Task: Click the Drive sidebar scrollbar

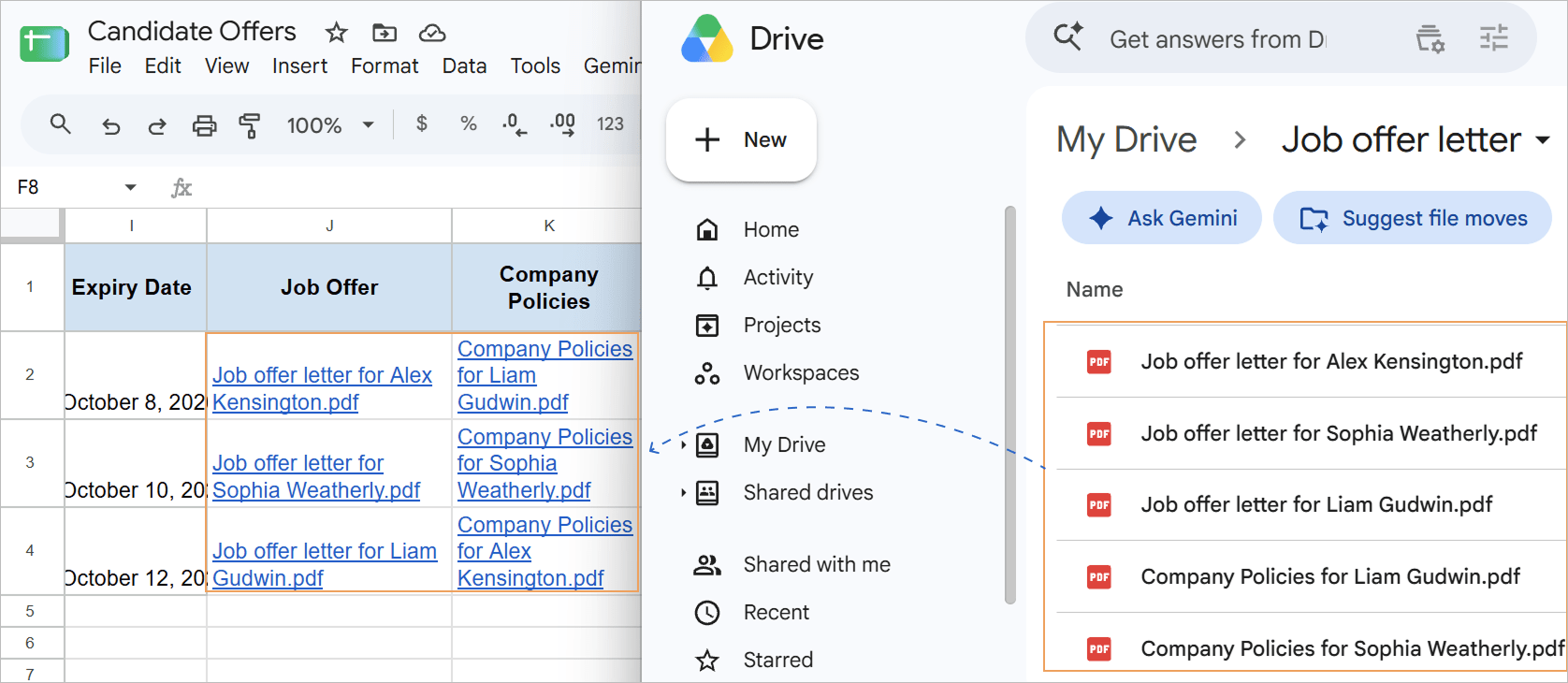Action: click(1009, 405)
